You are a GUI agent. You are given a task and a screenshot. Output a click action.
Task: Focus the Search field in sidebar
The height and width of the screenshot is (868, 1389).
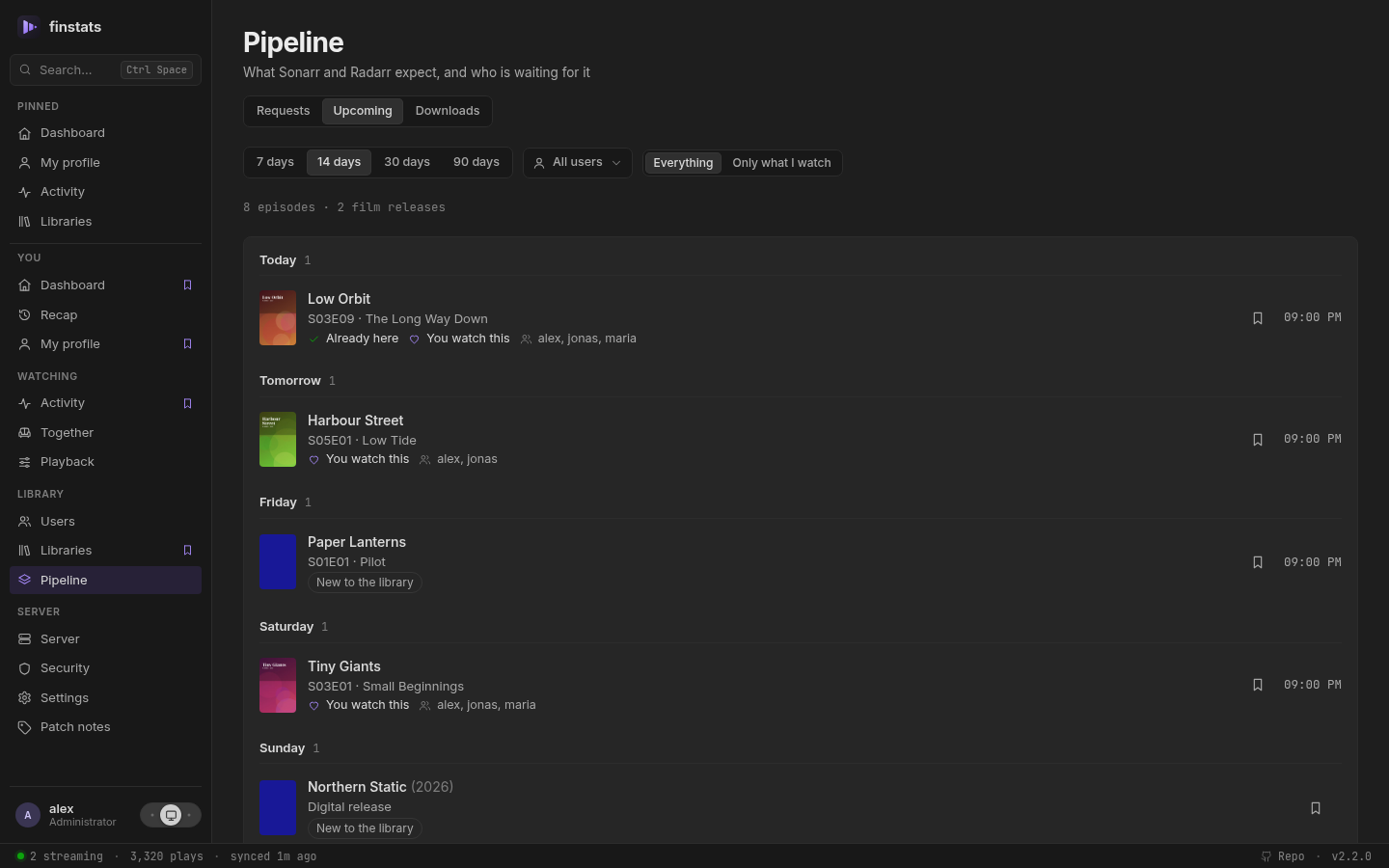(105, 70)
